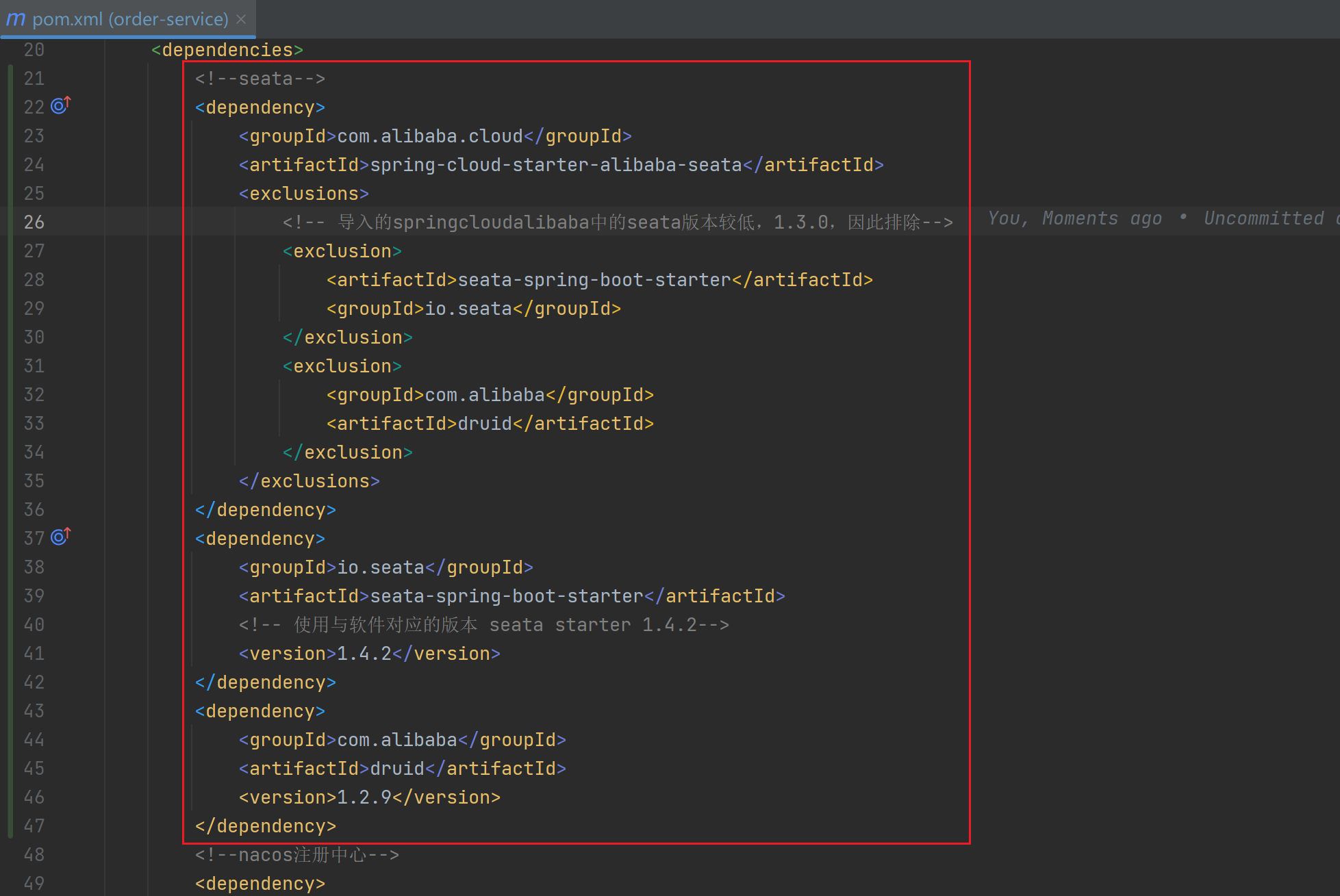Click the Maven 'm' icon on the pom.xml tab
Viewport: 1340px width, 896px height.
pos(15,19)
